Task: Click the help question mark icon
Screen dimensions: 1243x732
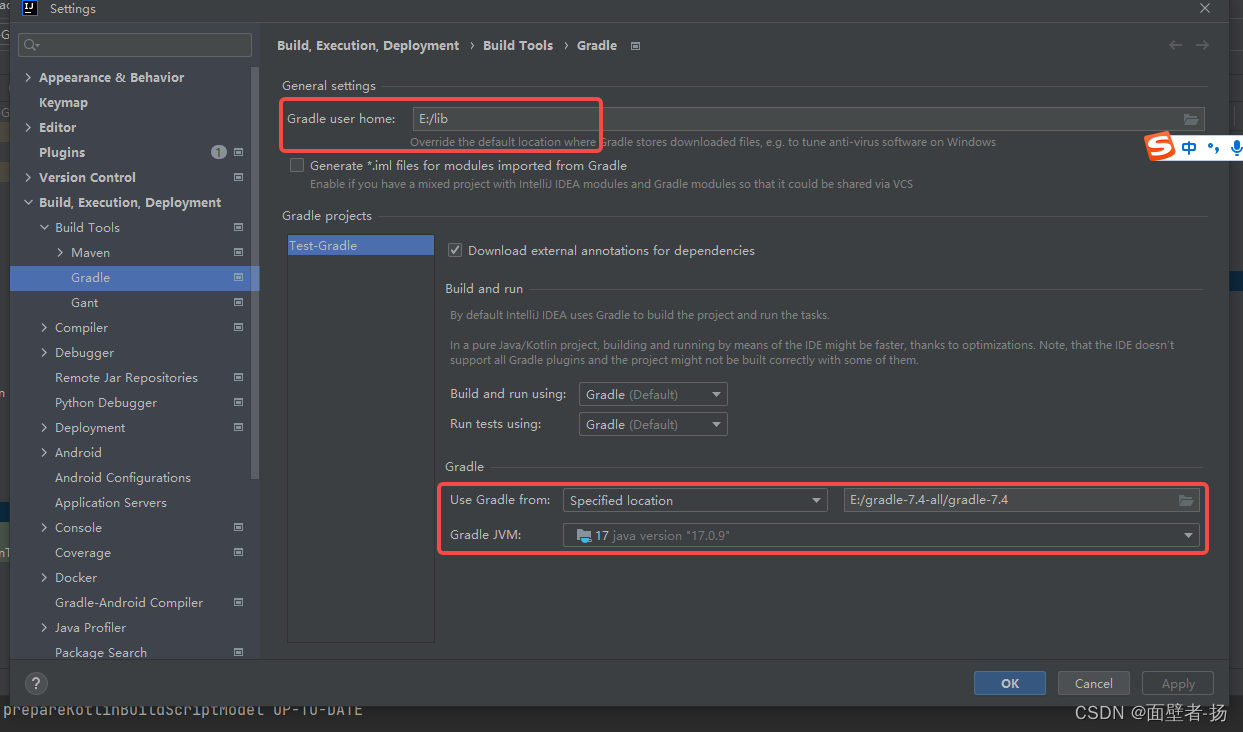Action: pos(36,684)
